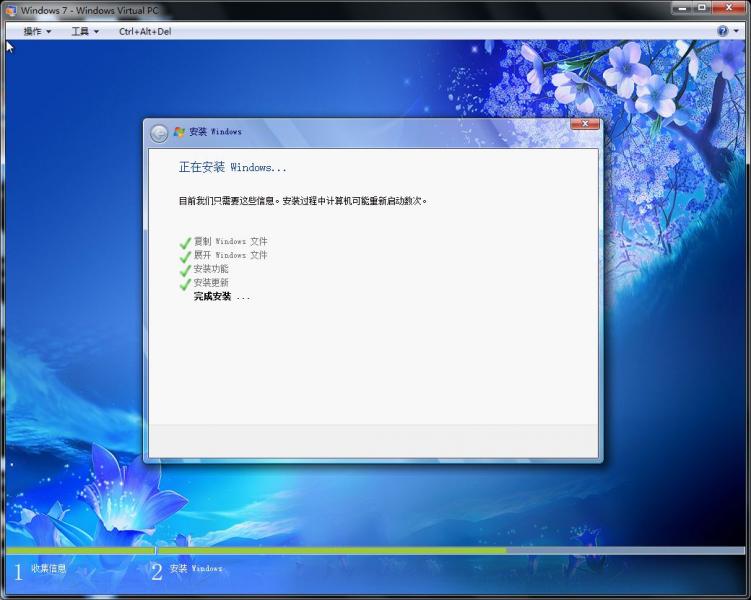Click the Virtual PC help icon
The image size is (751, 600).
[722, 31]
